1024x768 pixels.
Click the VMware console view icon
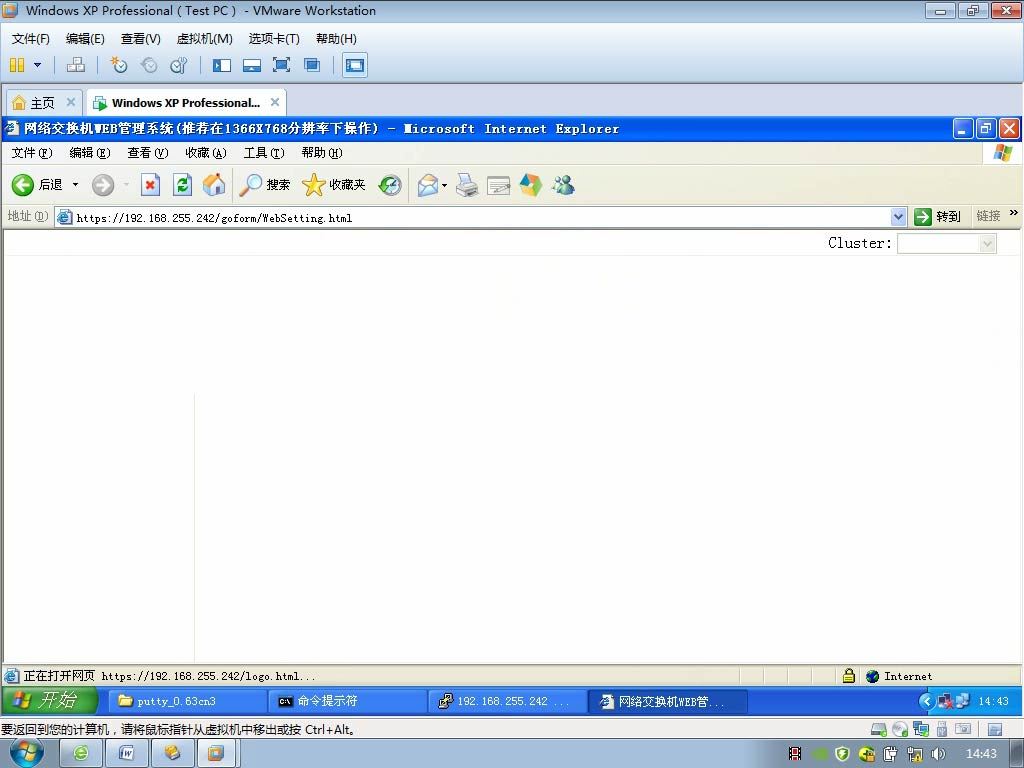tap(355, 65)
